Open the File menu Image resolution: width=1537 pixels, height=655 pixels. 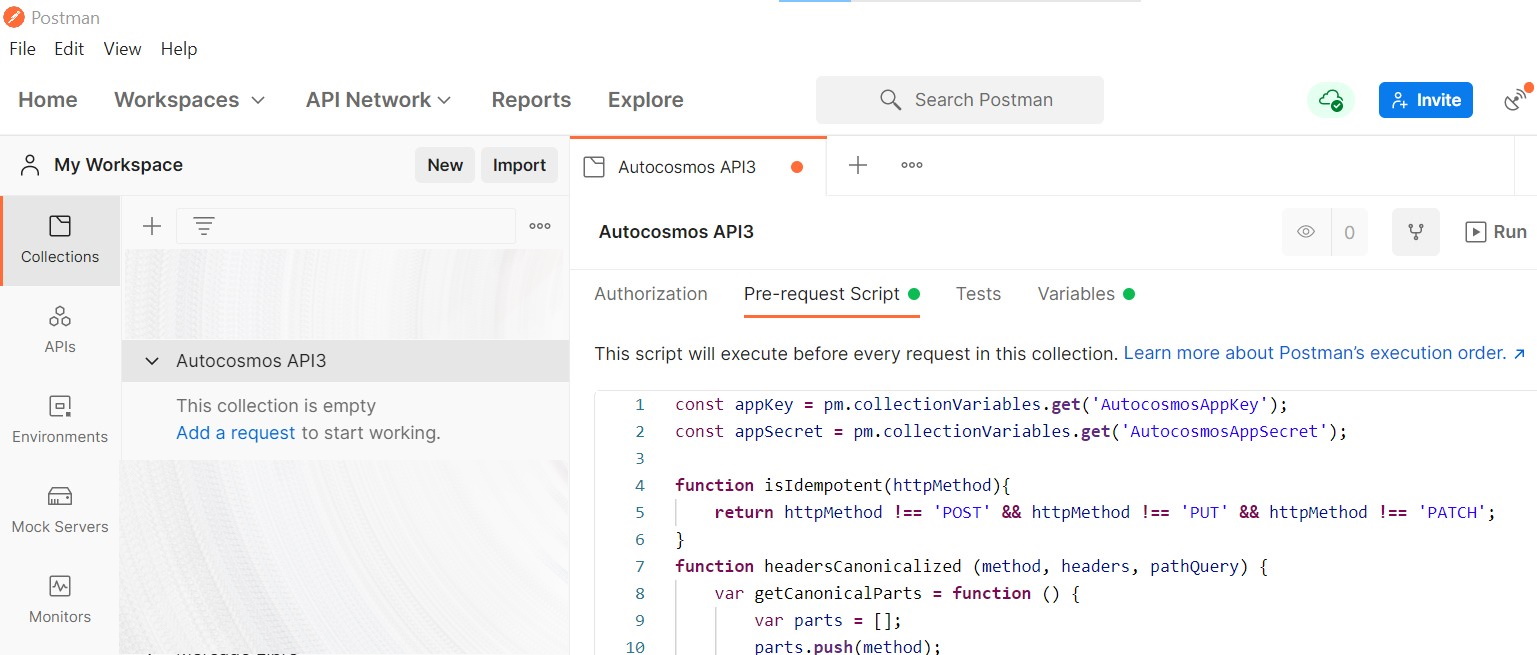pos(22,49)
